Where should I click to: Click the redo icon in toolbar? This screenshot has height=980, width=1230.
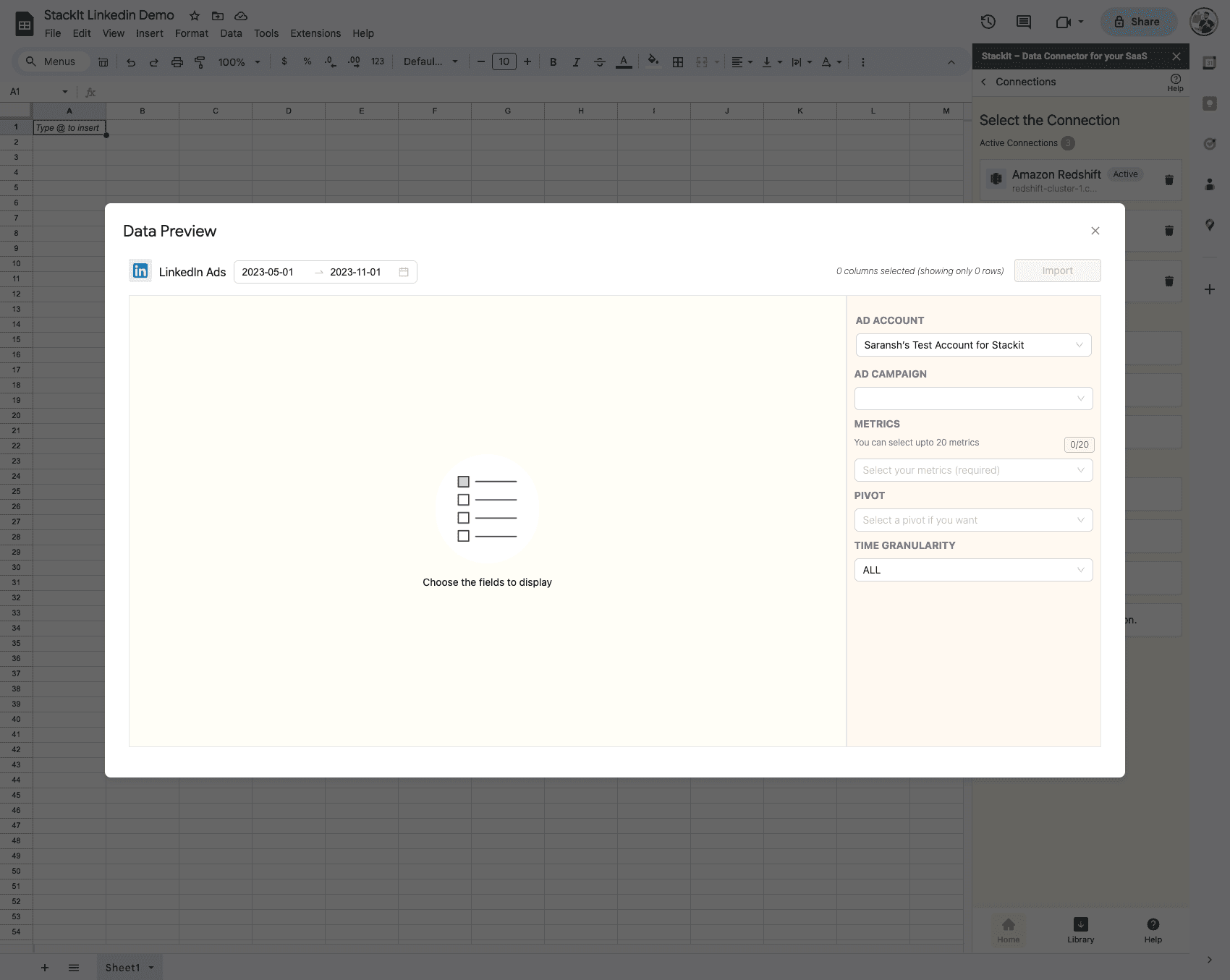pos(154,62)
